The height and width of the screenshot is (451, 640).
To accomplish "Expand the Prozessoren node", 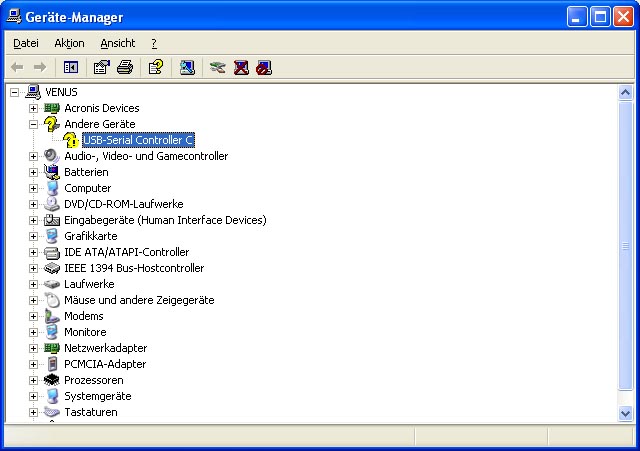I will click(33, 380).
